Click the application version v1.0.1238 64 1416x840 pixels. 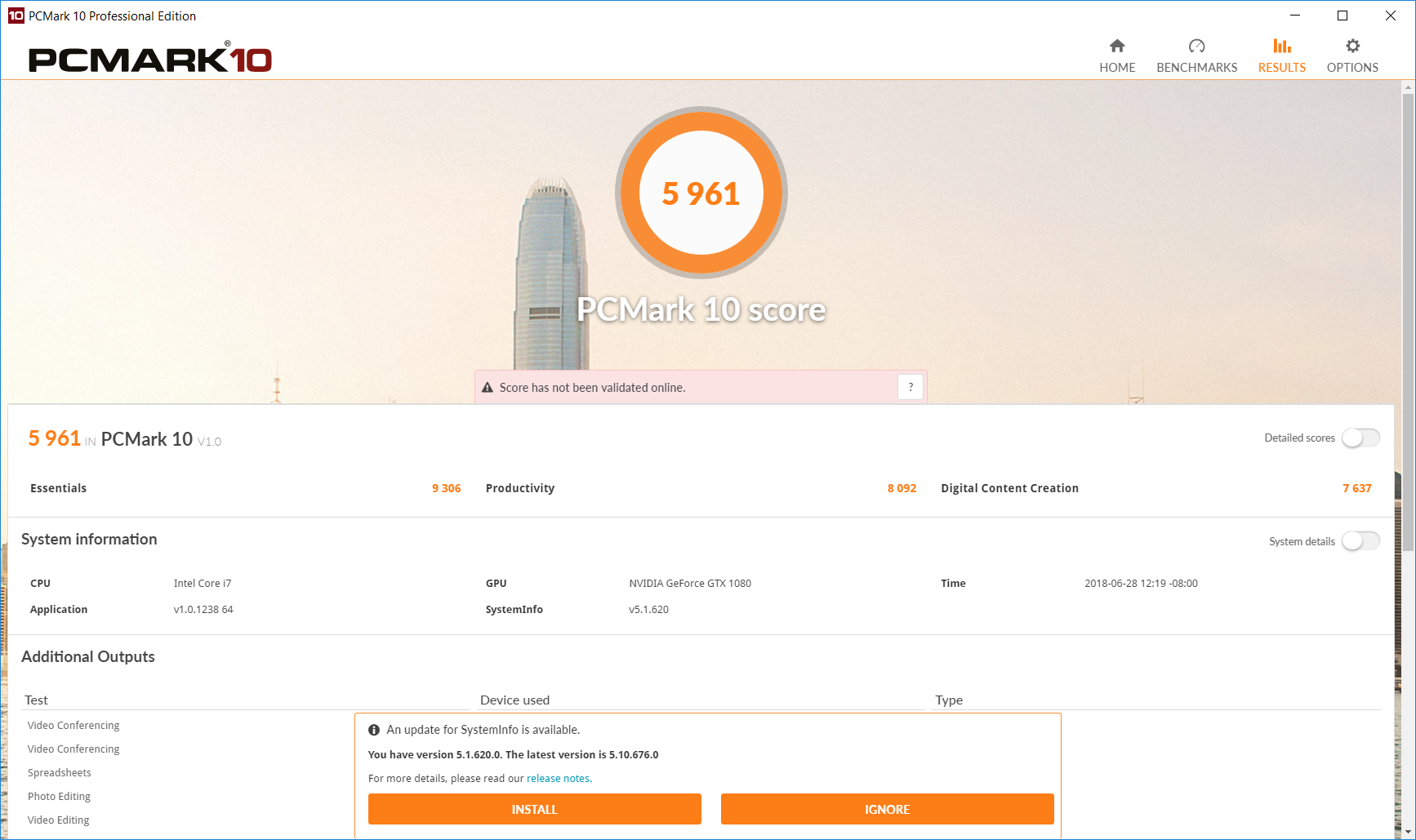click(203, 610)
